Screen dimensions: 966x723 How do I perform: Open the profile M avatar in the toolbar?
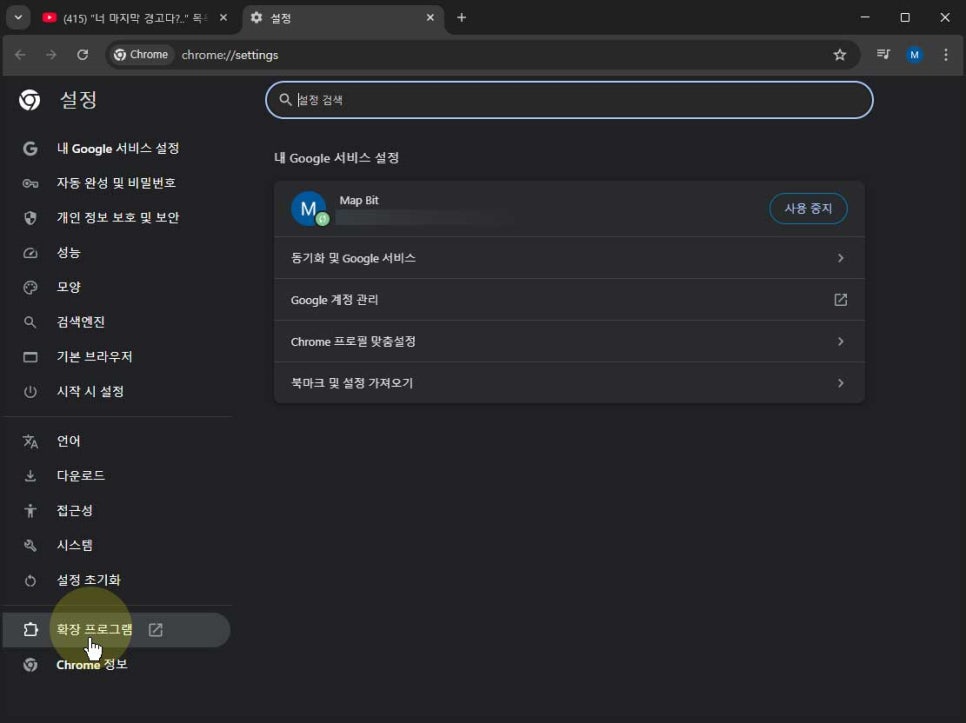coord(914,55)
